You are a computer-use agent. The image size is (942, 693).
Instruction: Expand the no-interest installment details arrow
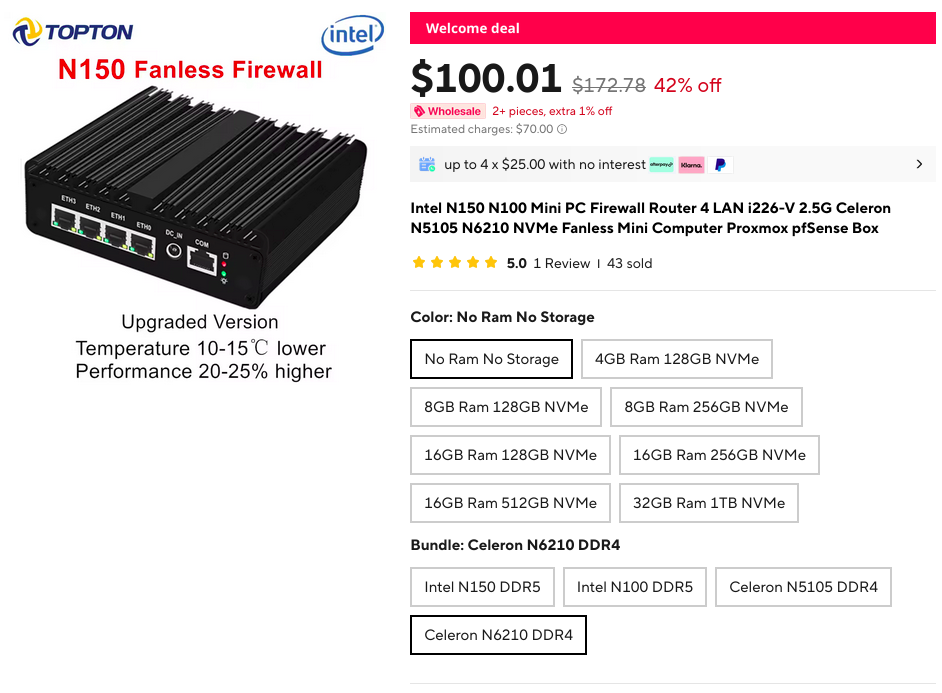coord(919,164)
